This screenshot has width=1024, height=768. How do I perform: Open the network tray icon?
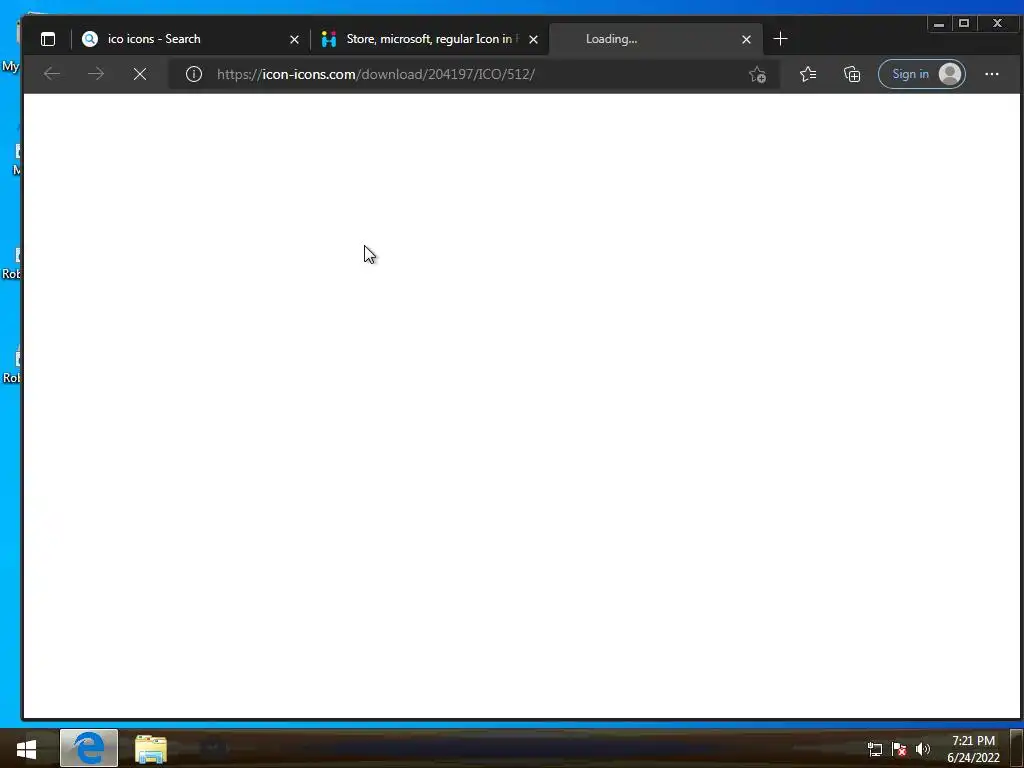(874, 749)
